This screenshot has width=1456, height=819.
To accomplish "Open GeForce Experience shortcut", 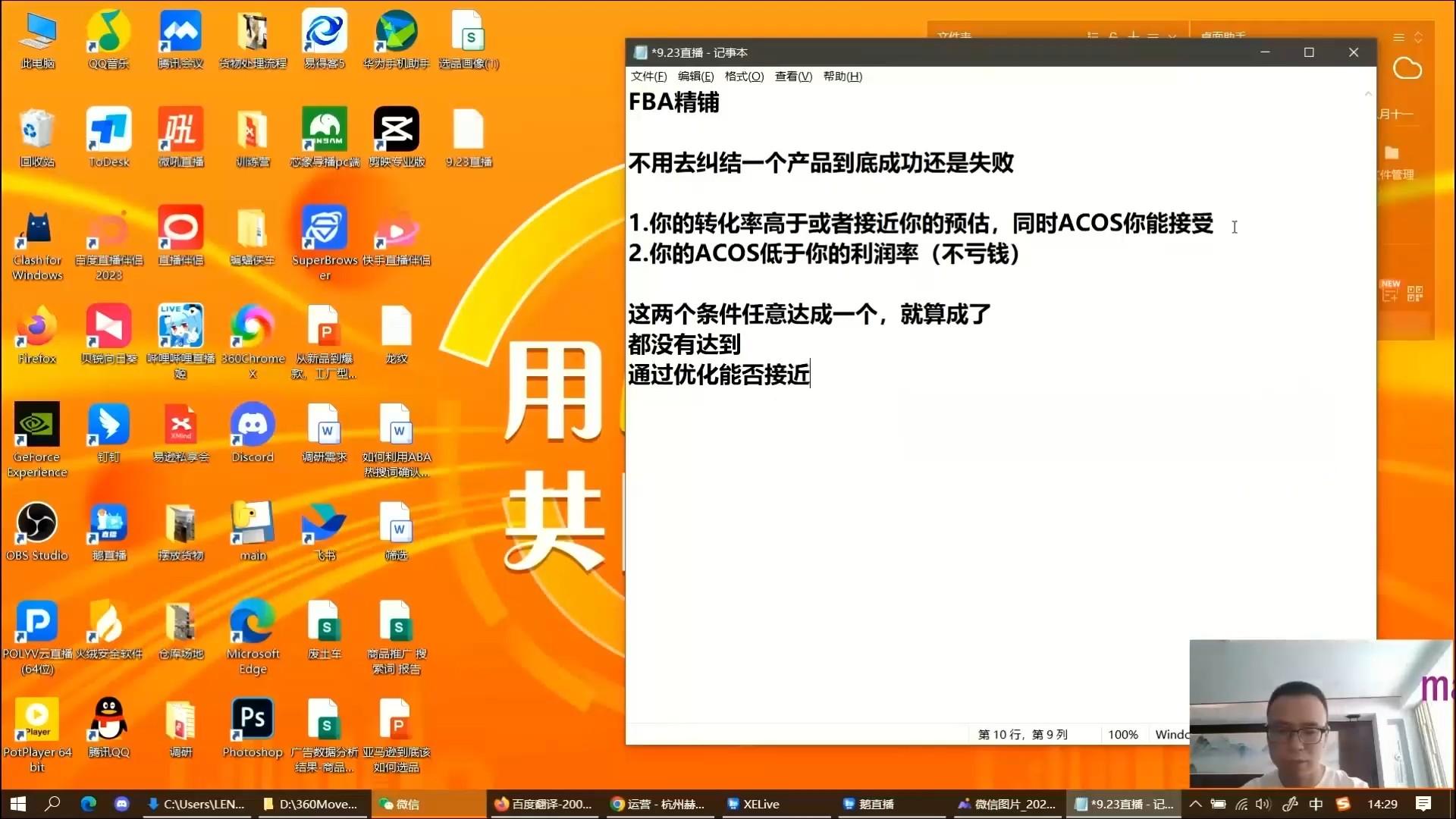I will 36,426.
